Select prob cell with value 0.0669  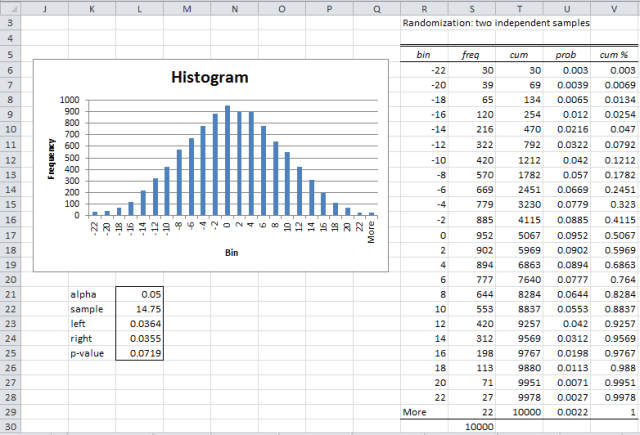(567, 190)
